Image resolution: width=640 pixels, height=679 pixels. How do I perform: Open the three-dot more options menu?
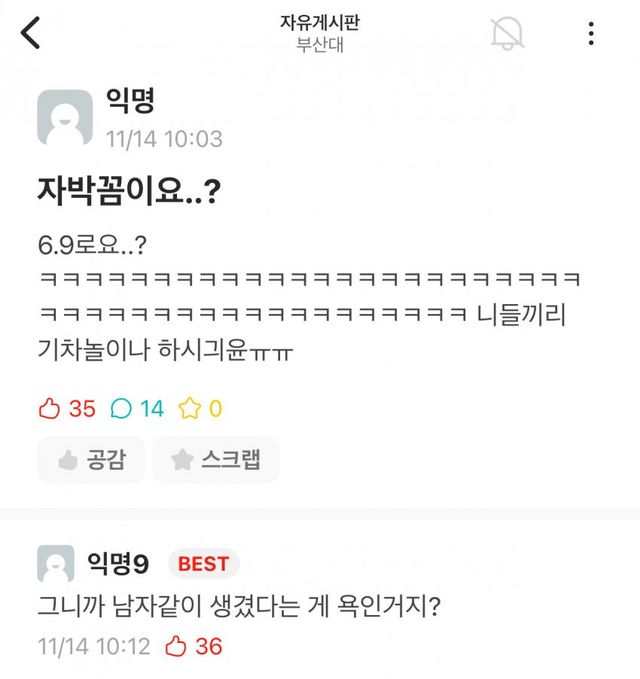click(x=591, y=33)
